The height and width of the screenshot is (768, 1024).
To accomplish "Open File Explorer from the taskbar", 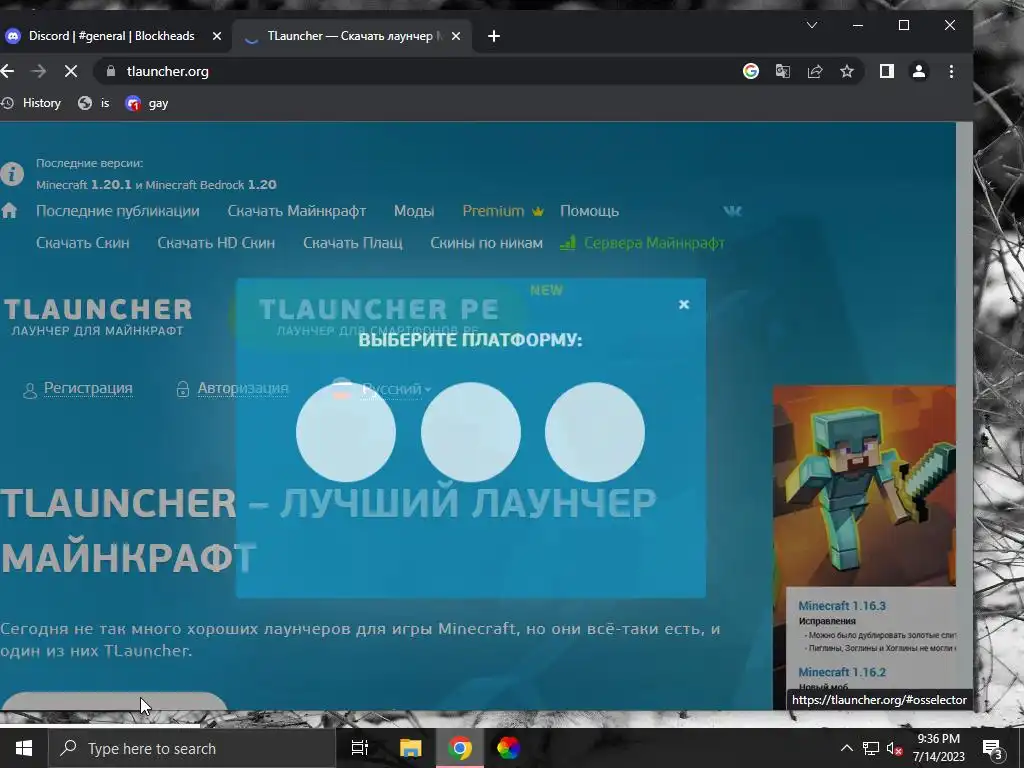I will 410,748.
